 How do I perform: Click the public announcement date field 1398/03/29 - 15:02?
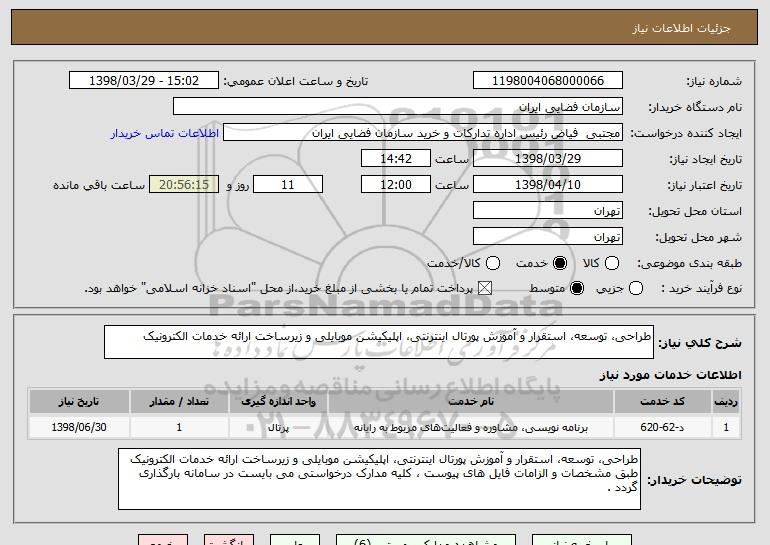coord(144,81)
